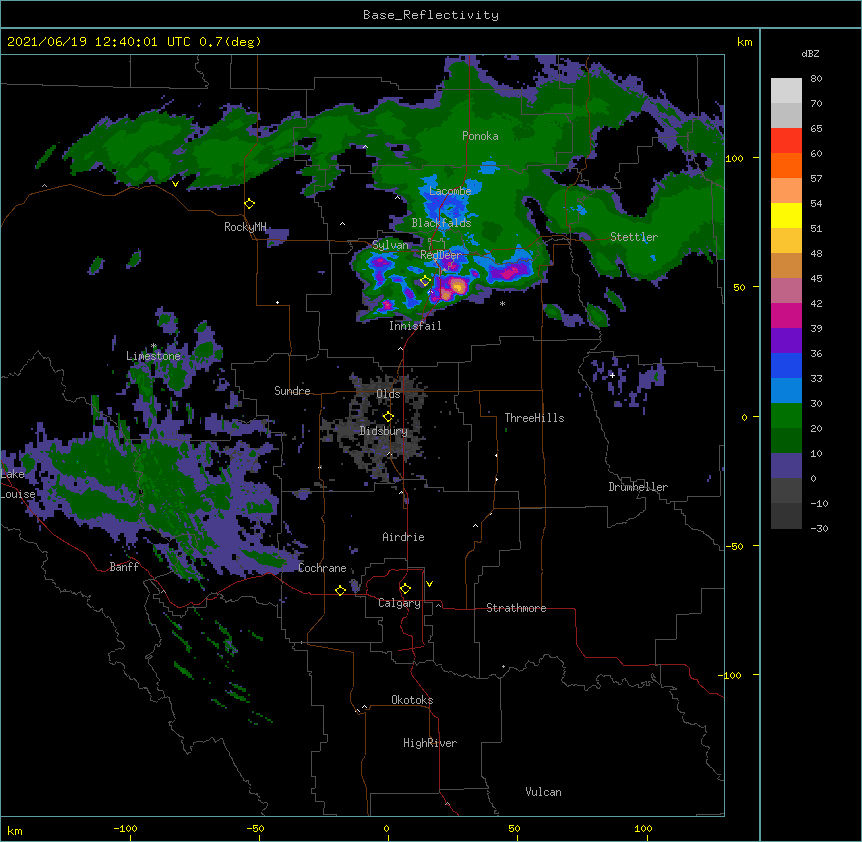Click the RedDeer label

[441, 255]
